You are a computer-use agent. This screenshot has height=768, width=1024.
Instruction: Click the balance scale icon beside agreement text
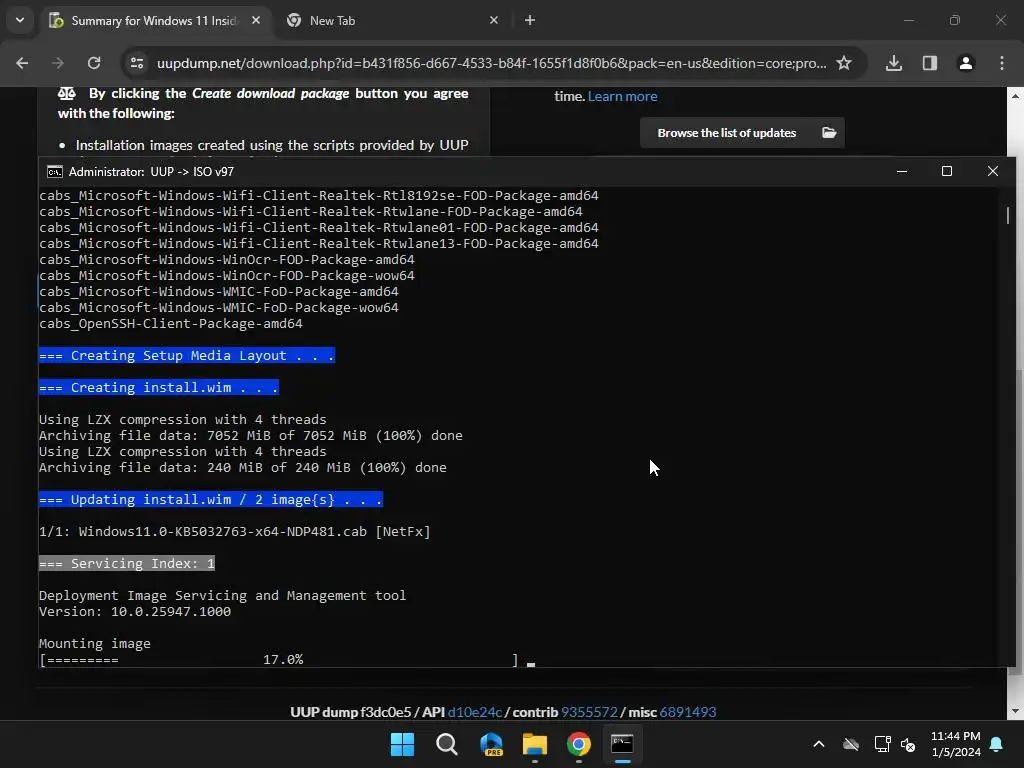point(67,93)
